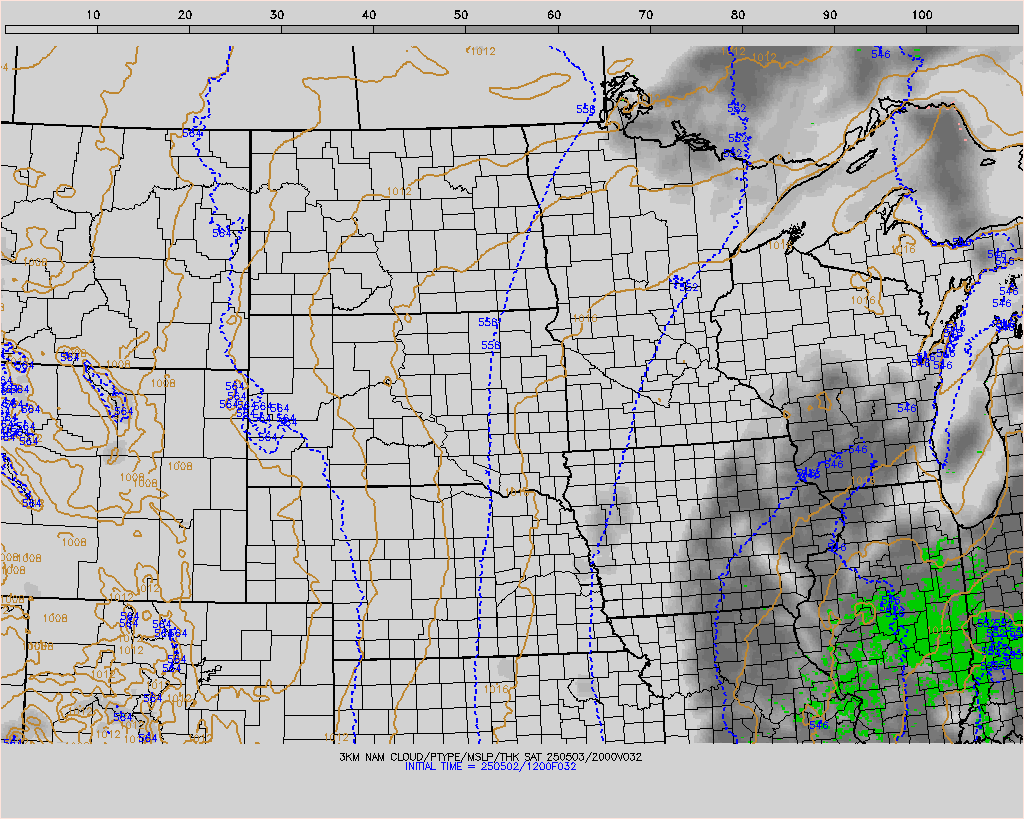Select the darkest swatch right of 100
Viewport: 1024px width, 819px height.
972,29
